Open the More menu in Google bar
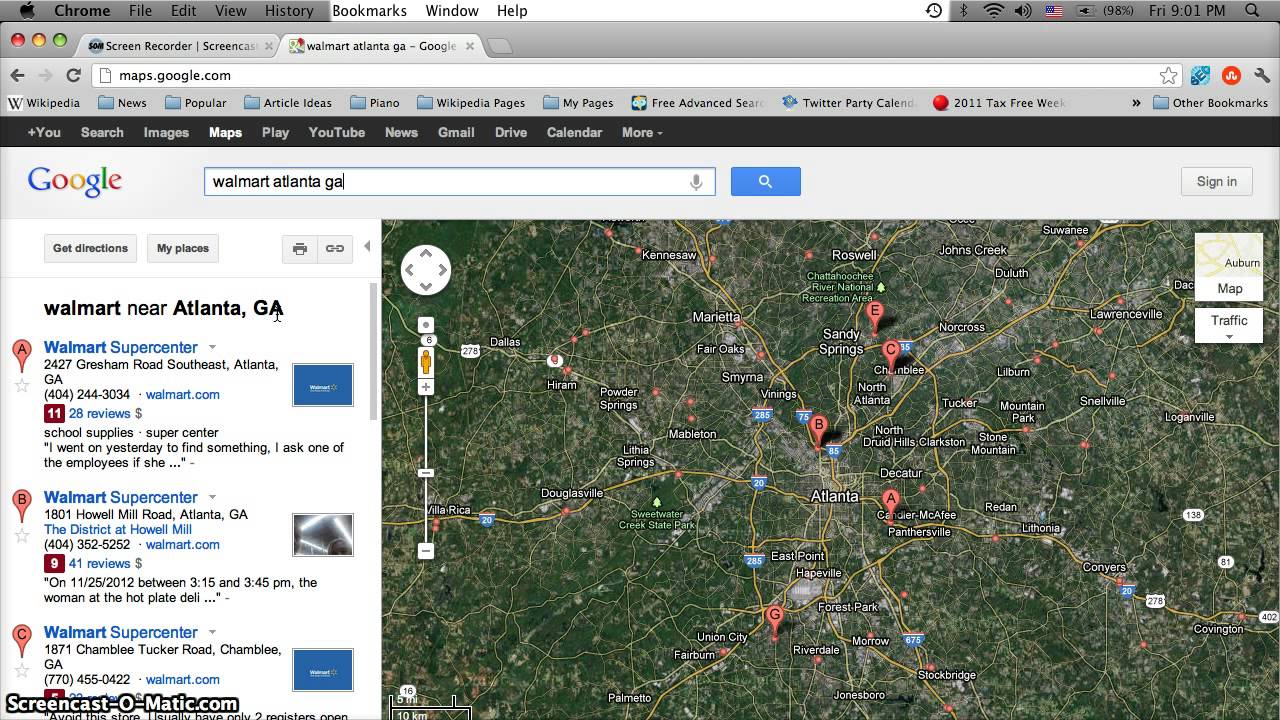This screenshot has height=720, width=1280. tap(642, 132)
